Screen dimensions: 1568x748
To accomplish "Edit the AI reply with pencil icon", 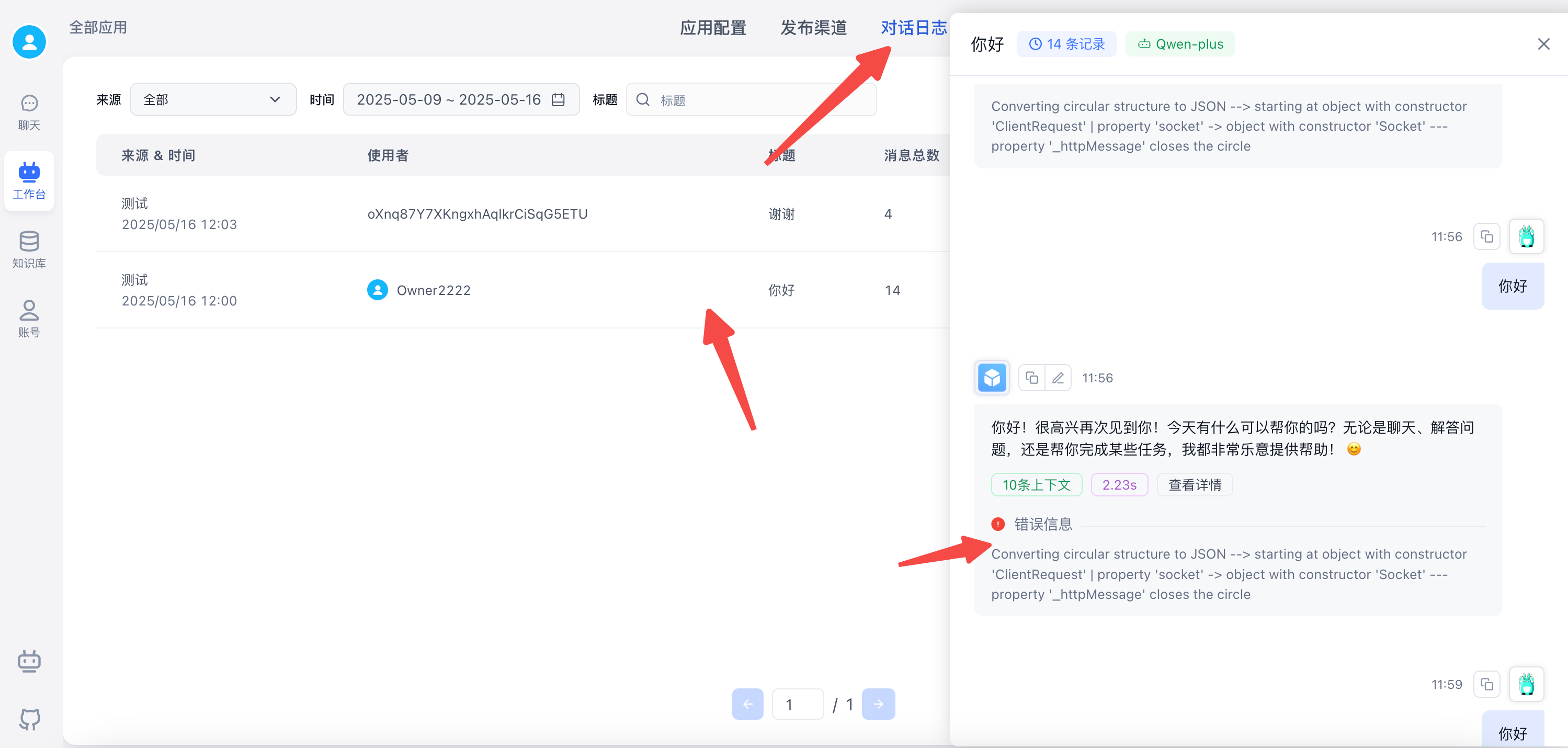I will pos(1058,378).
